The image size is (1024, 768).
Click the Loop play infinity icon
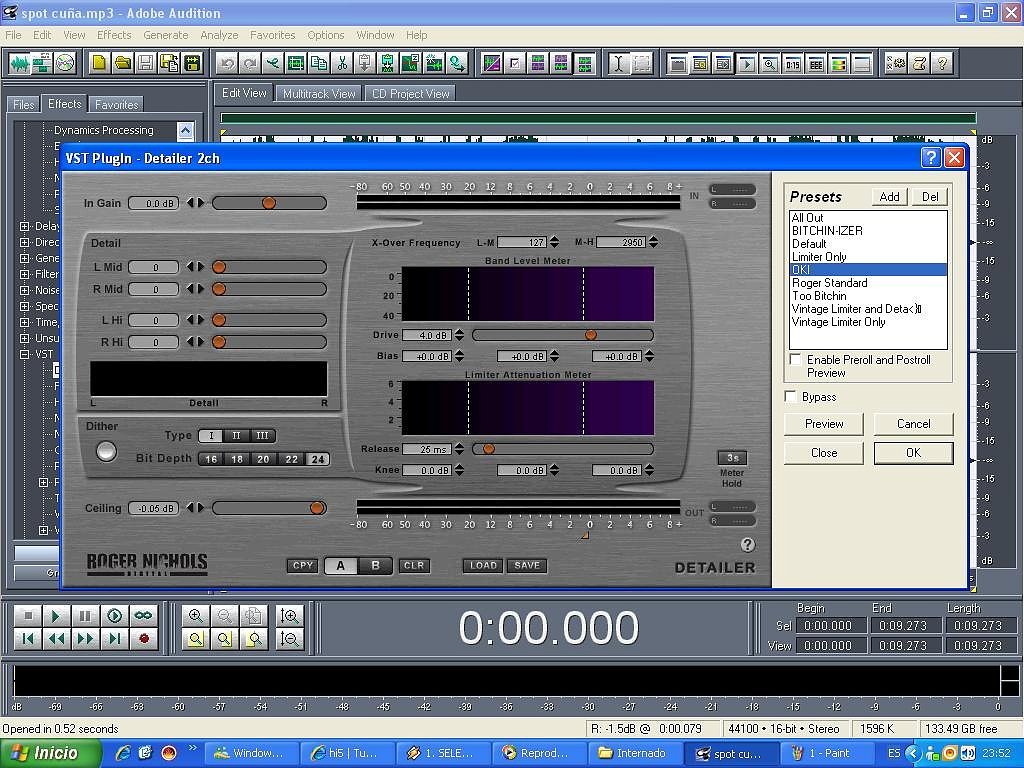(x=144, y=616)
